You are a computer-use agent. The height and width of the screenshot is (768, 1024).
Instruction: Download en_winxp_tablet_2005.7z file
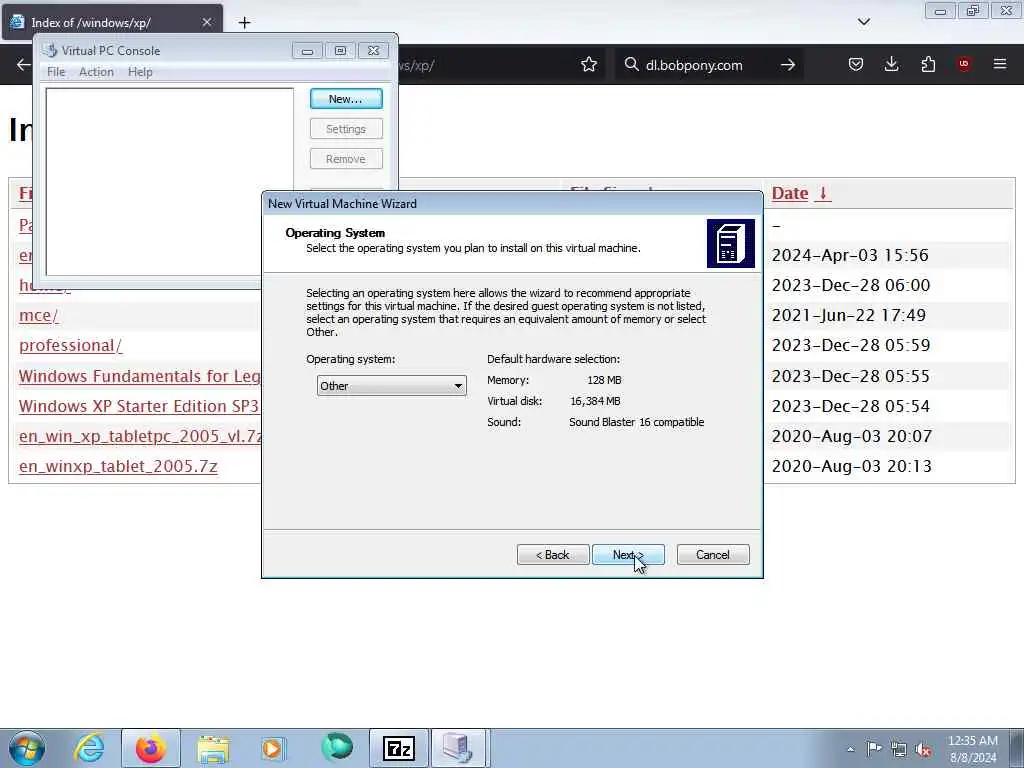pos(118,466)
